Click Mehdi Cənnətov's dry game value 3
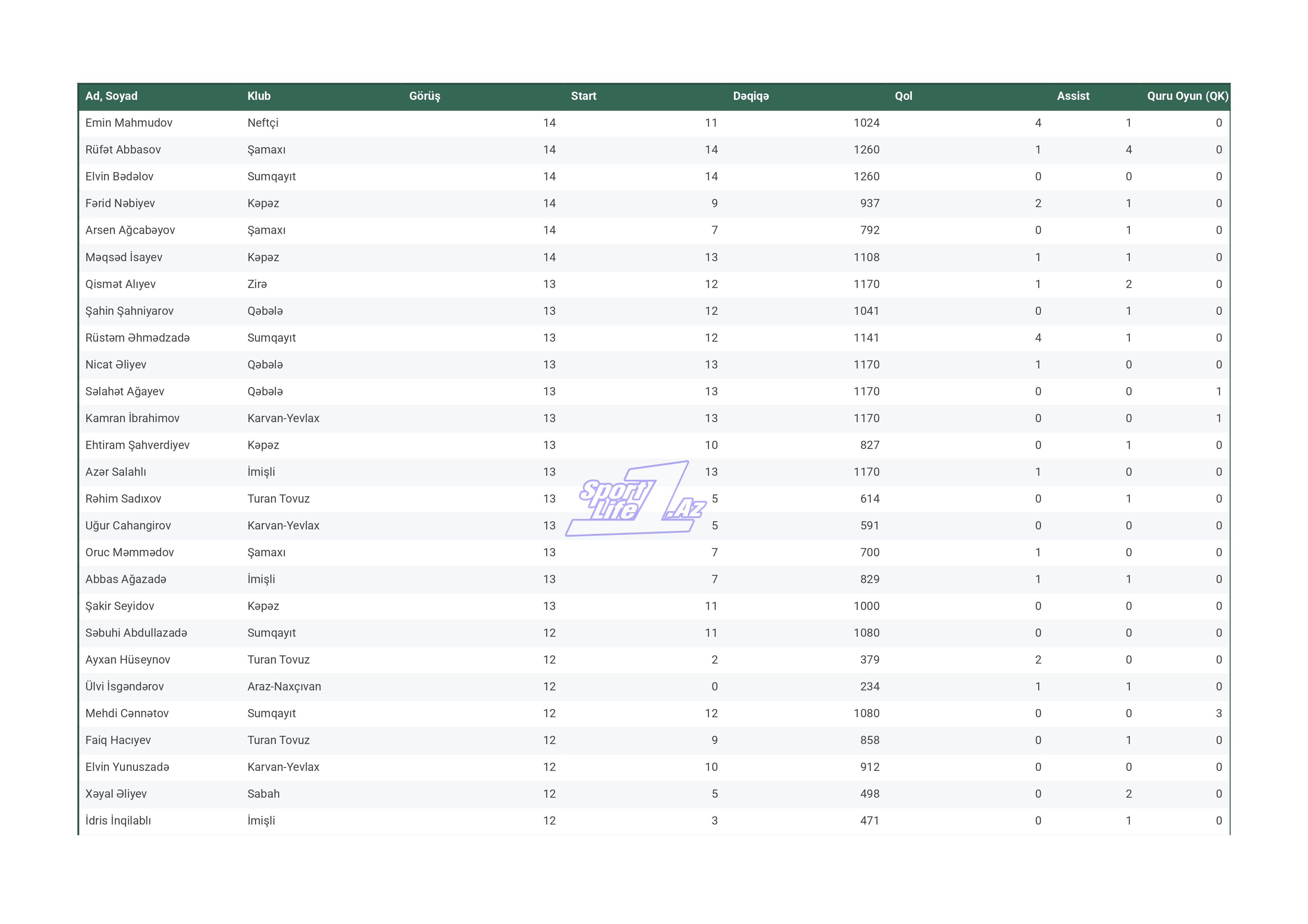Viewport: 1308px width, 924px height. pyautogui.click(x=1218, y=713)
